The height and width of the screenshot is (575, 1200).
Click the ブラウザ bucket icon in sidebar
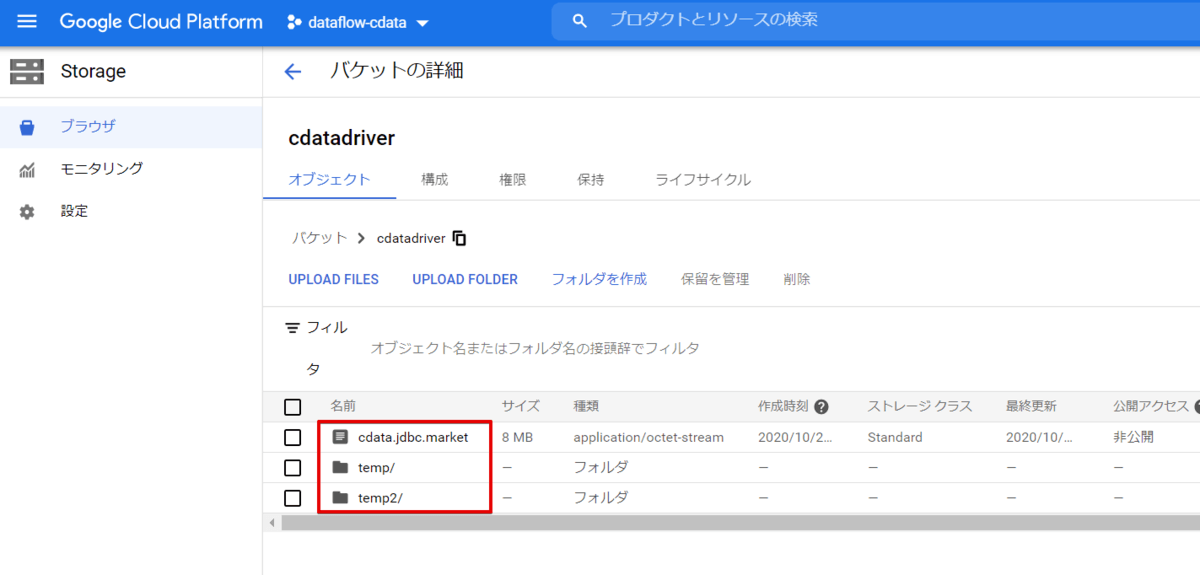27,127
